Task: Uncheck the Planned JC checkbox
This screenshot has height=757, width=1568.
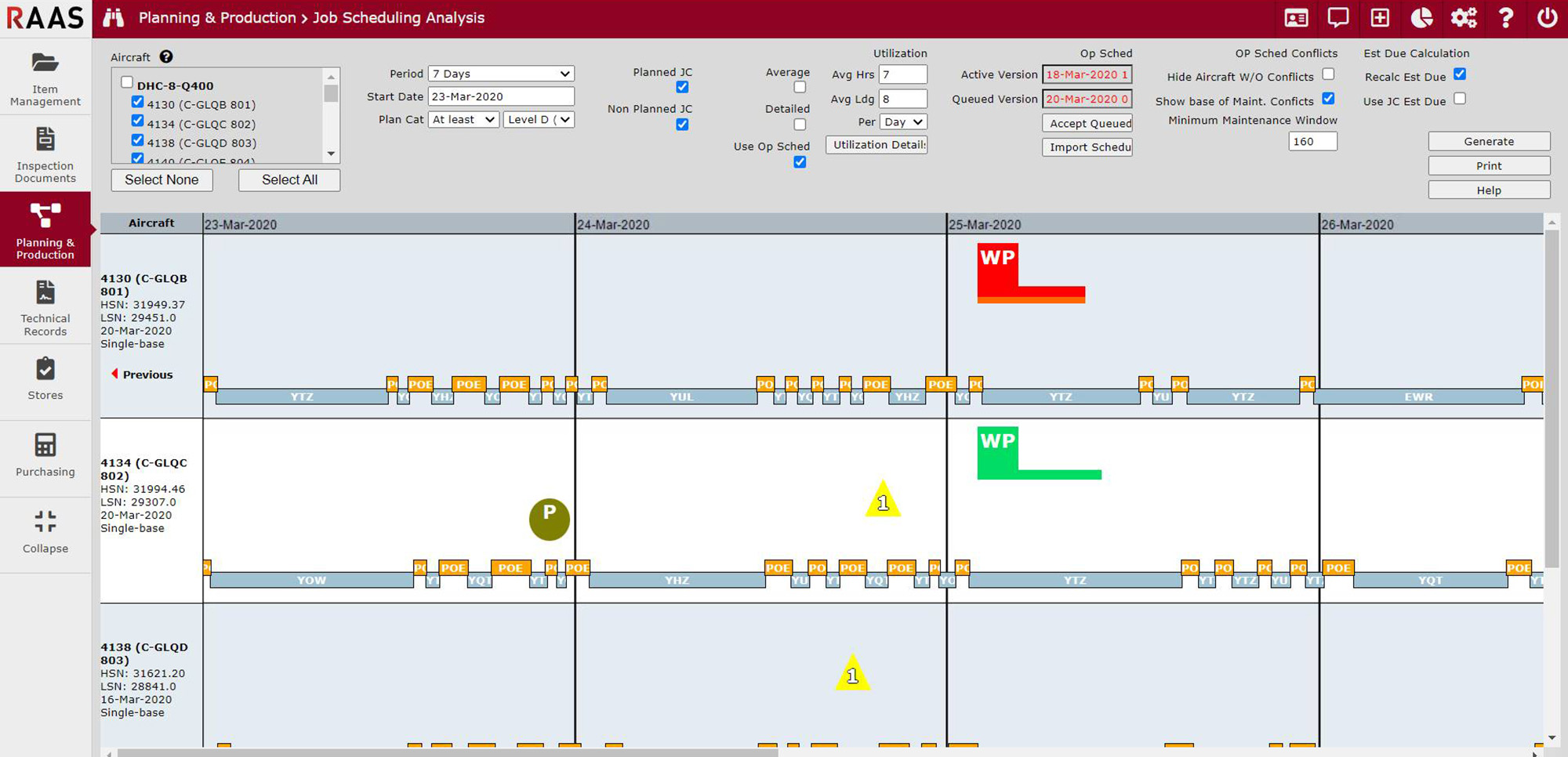Action: point(682,87)
